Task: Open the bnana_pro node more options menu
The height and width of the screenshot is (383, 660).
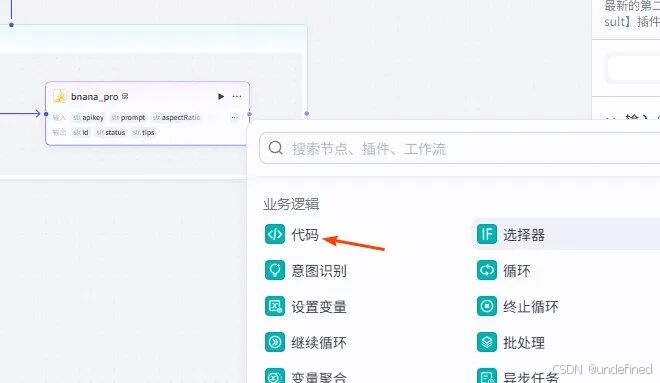Action: coord(237,96)
